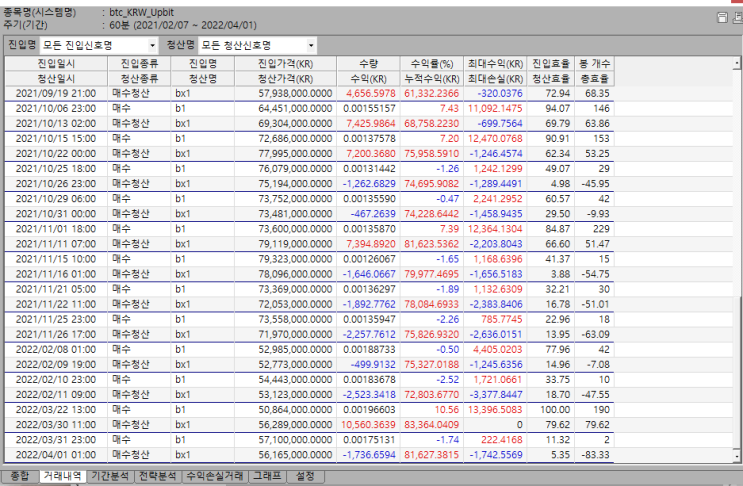Click the 2022/03/22 13:00 entry date cell

56,410
